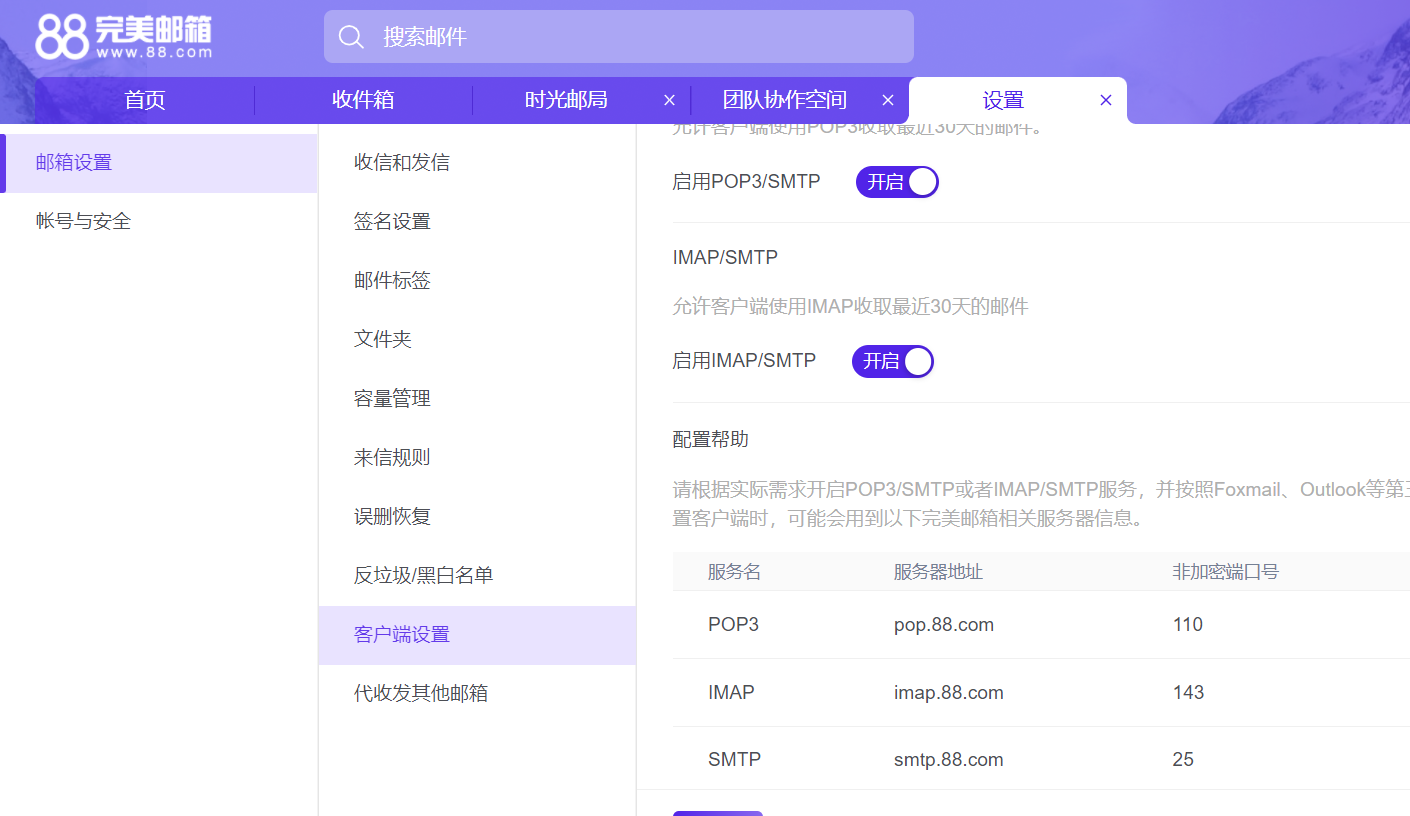Open 签名设置 settings
This screenshot has height=816, width=1410.
pyautogui.click(x=477, y=222)
